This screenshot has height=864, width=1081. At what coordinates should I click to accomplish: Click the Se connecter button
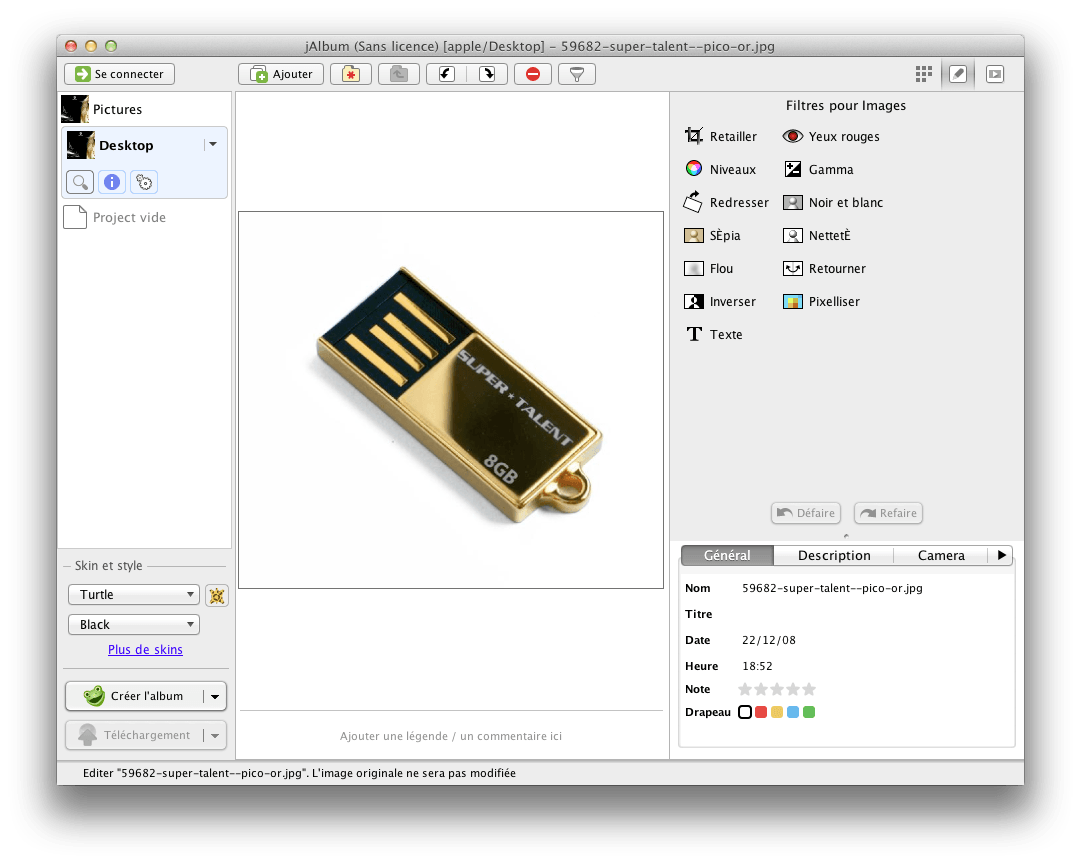click(119, 74)
